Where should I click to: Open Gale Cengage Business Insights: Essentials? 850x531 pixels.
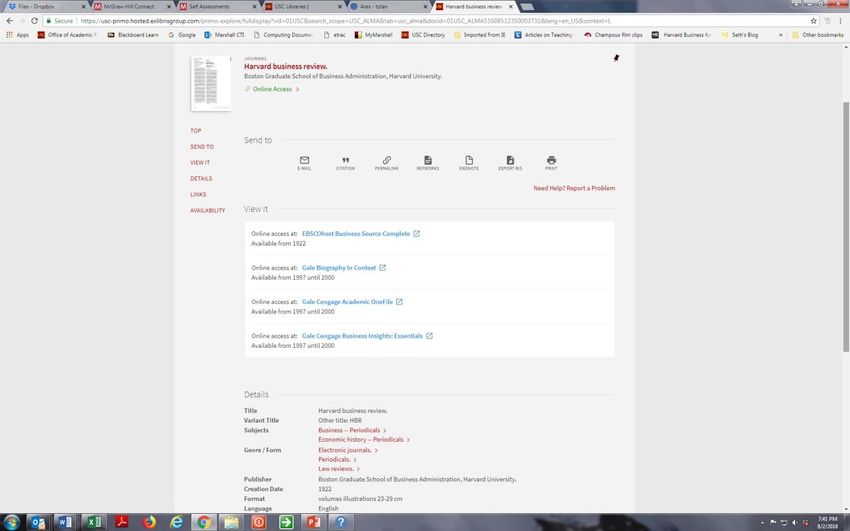click(x=362, y=336)
